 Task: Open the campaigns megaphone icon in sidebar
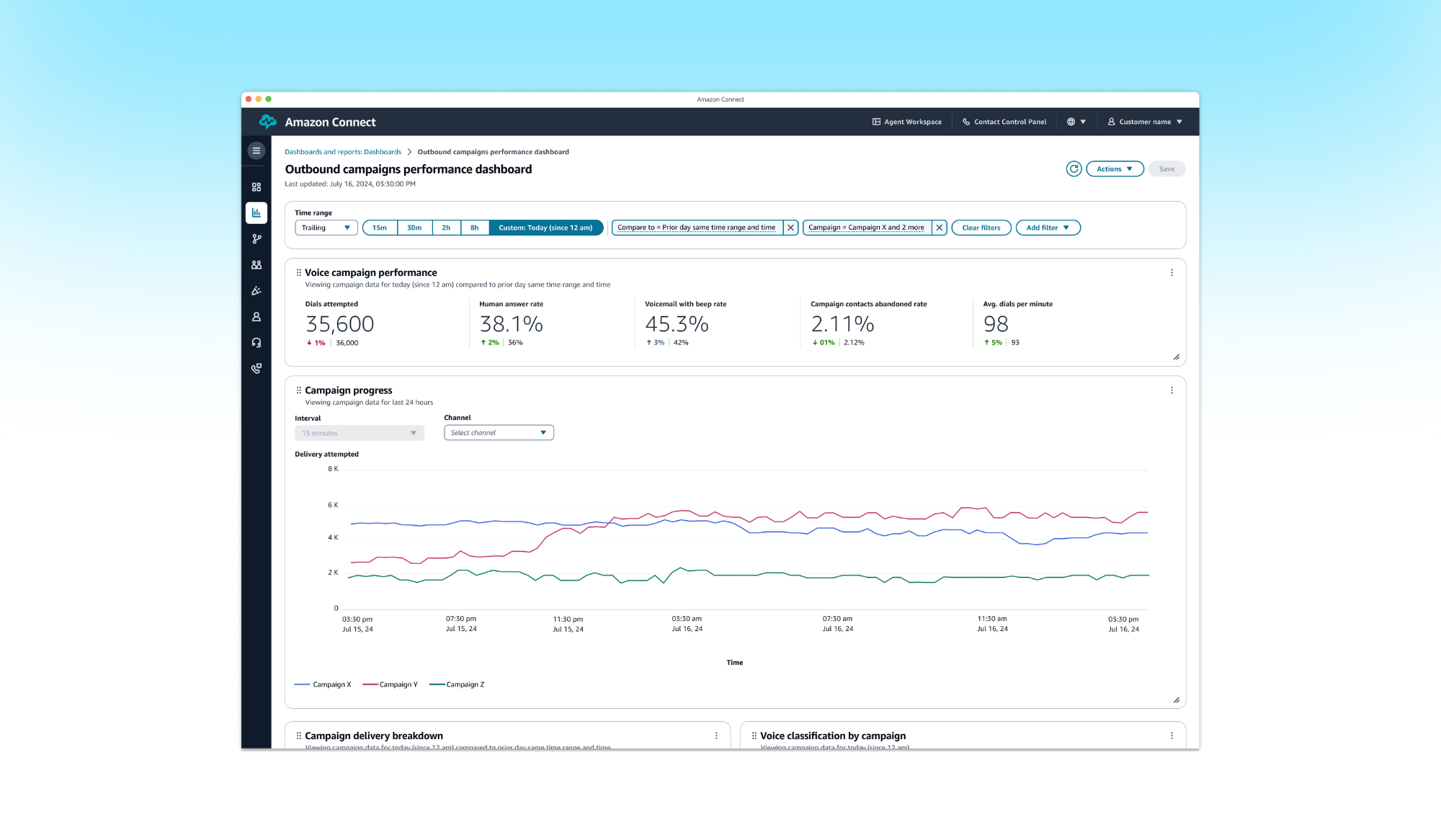256,290
